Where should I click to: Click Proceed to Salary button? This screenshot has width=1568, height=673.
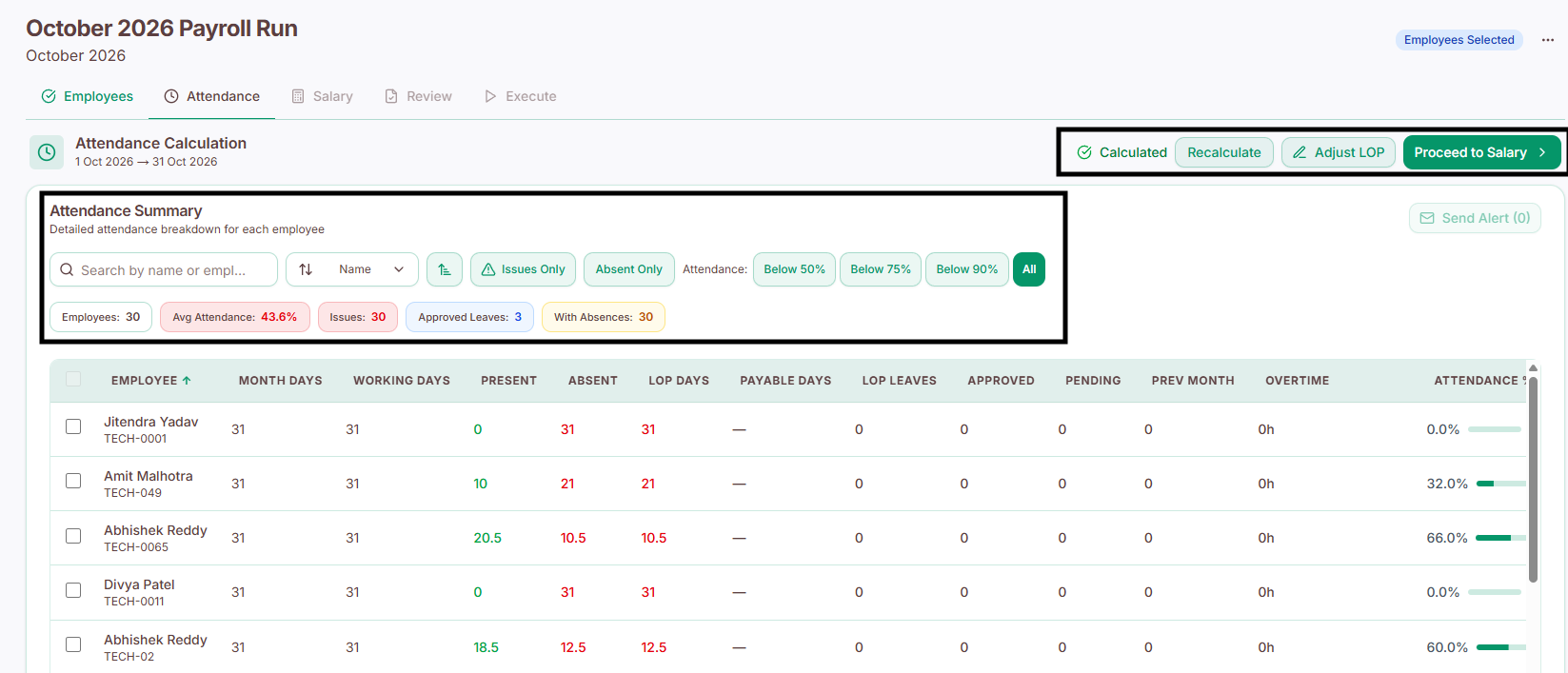(x=1482, y=152)
